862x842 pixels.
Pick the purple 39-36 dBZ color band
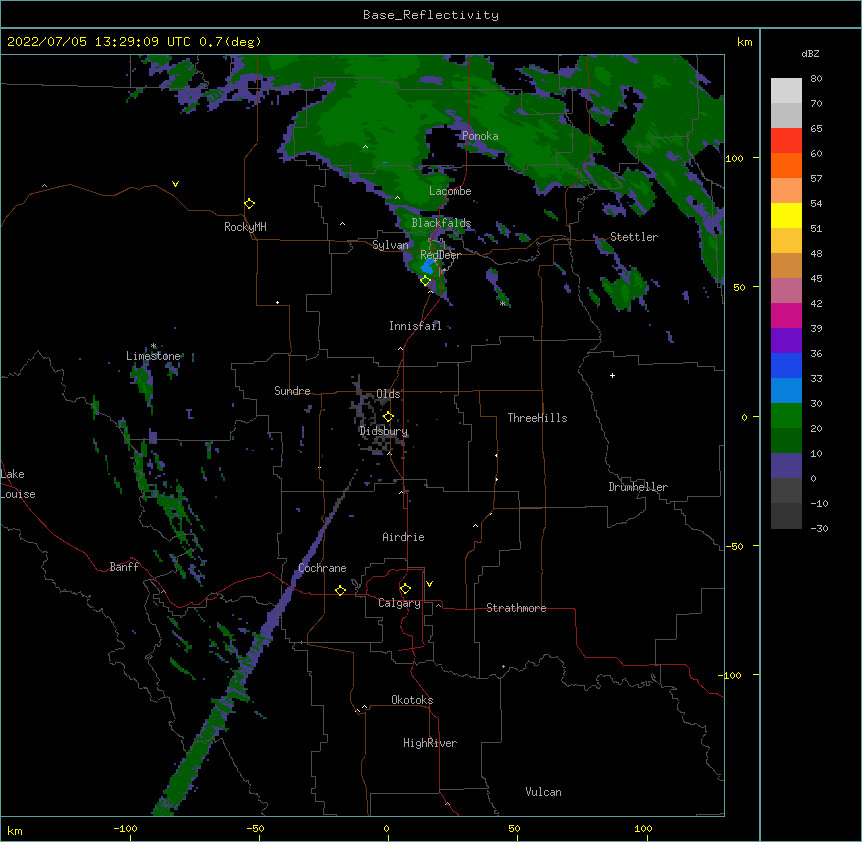pyautogui.click(x=786, y=341)
